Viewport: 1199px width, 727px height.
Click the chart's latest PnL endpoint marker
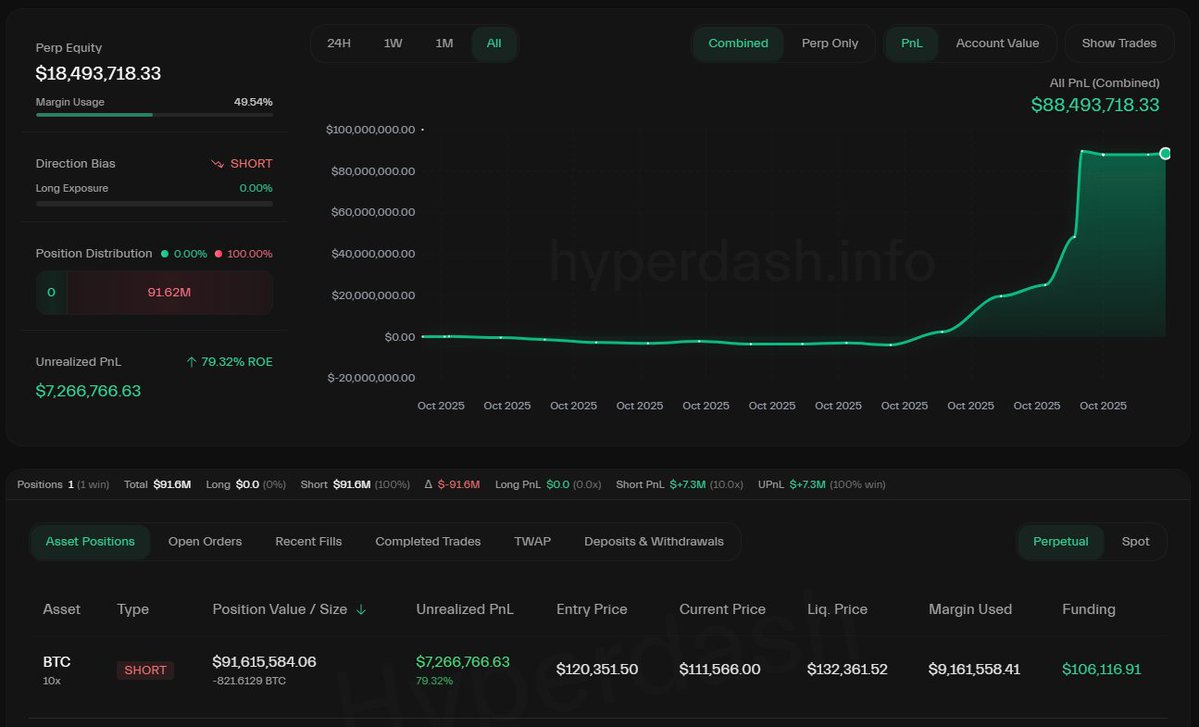pyautogui.click(x=1165, y=153)
